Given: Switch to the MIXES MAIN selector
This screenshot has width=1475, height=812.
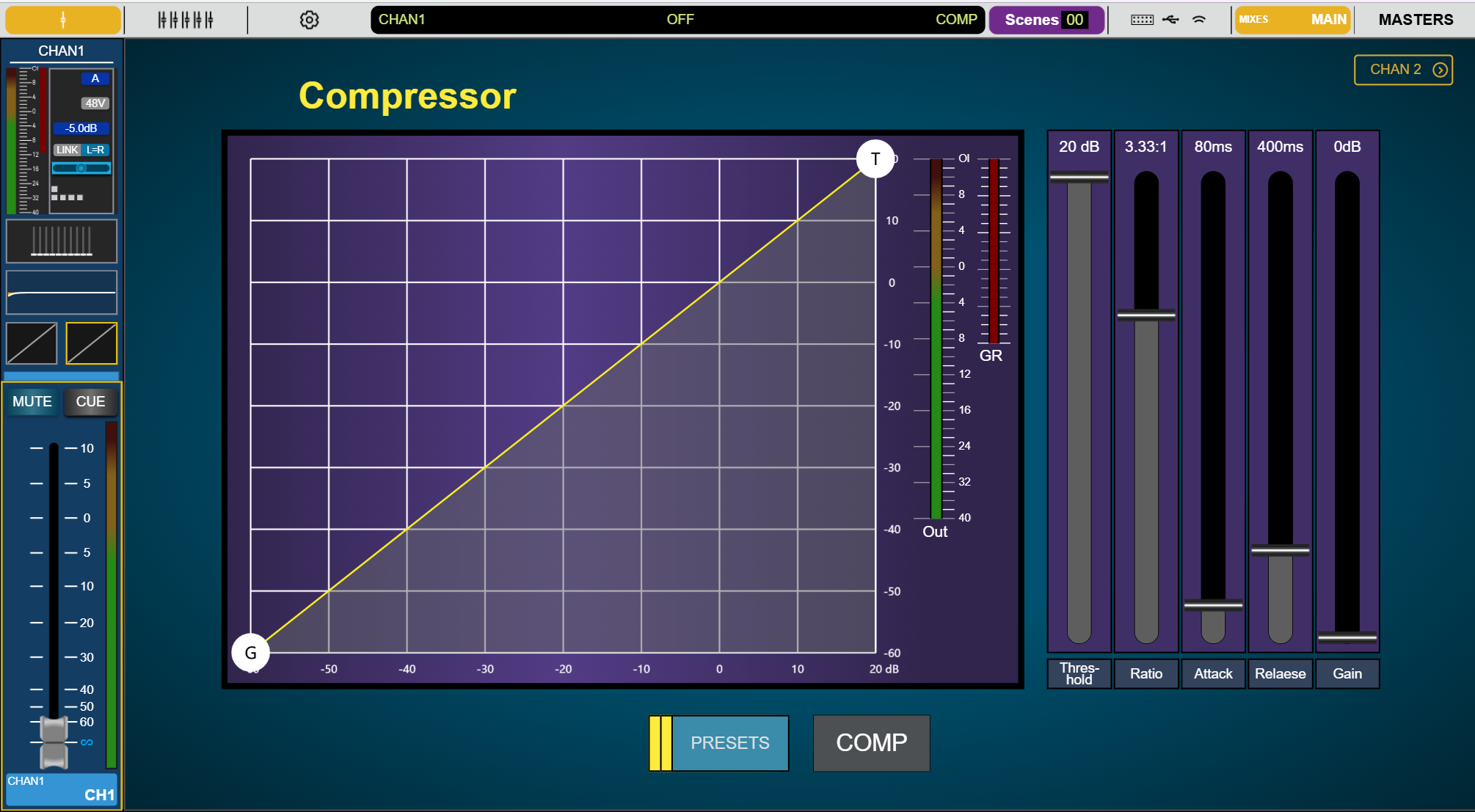Looking at the screenshot, I should [x=1293, y=20].
